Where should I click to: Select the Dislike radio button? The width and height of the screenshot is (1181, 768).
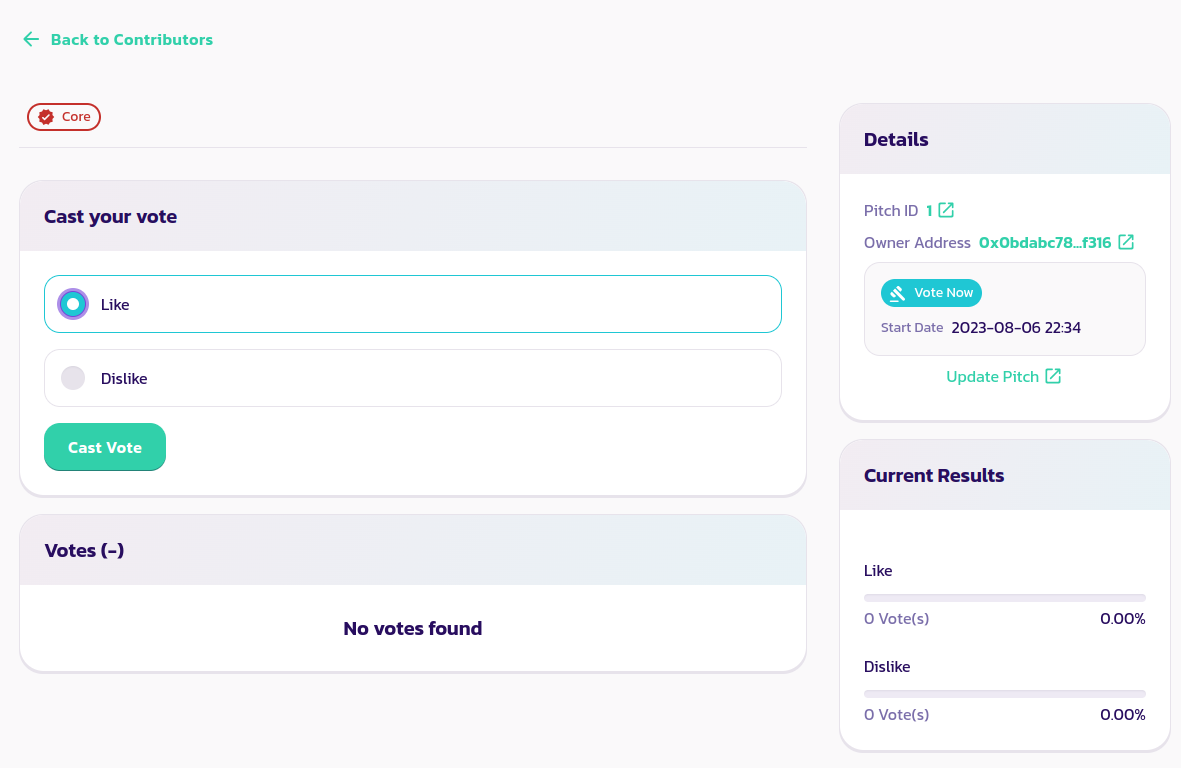[x=73, y=378]
